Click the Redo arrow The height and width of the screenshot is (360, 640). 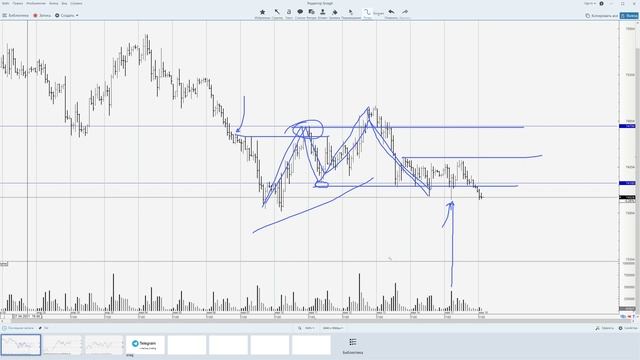point(405,14)
